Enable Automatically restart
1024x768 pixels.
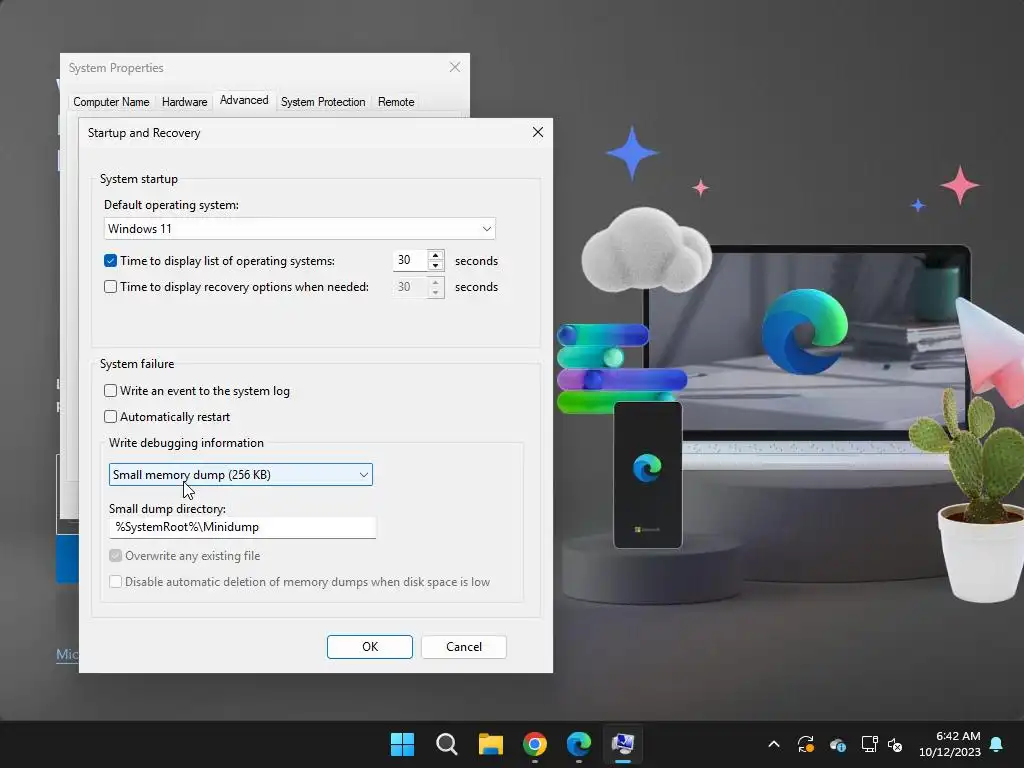110,417
